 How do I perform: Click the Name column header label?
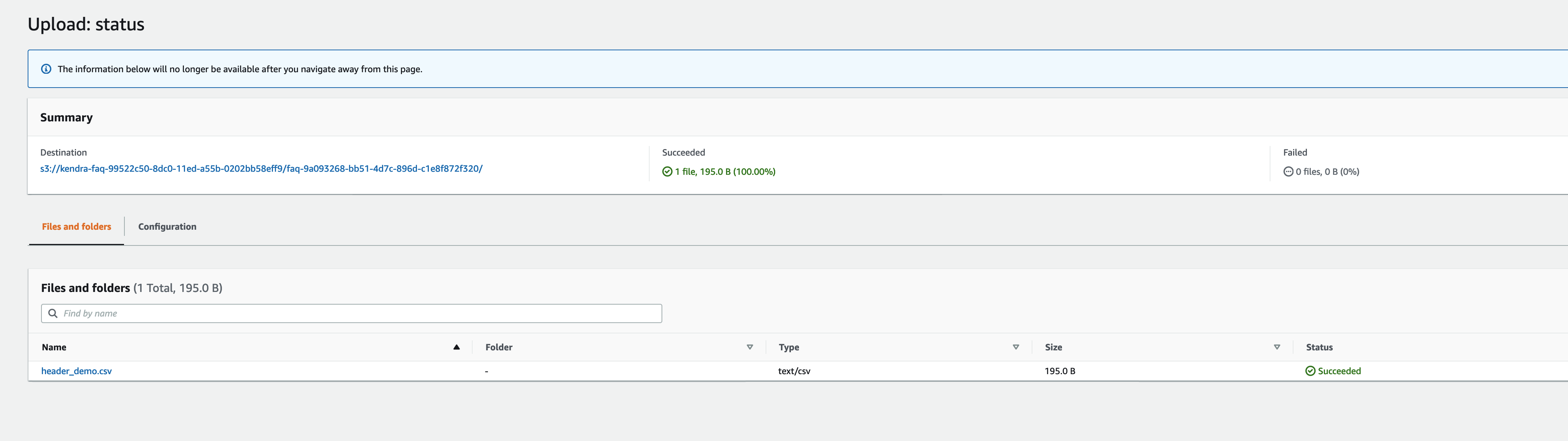(54, 347)
